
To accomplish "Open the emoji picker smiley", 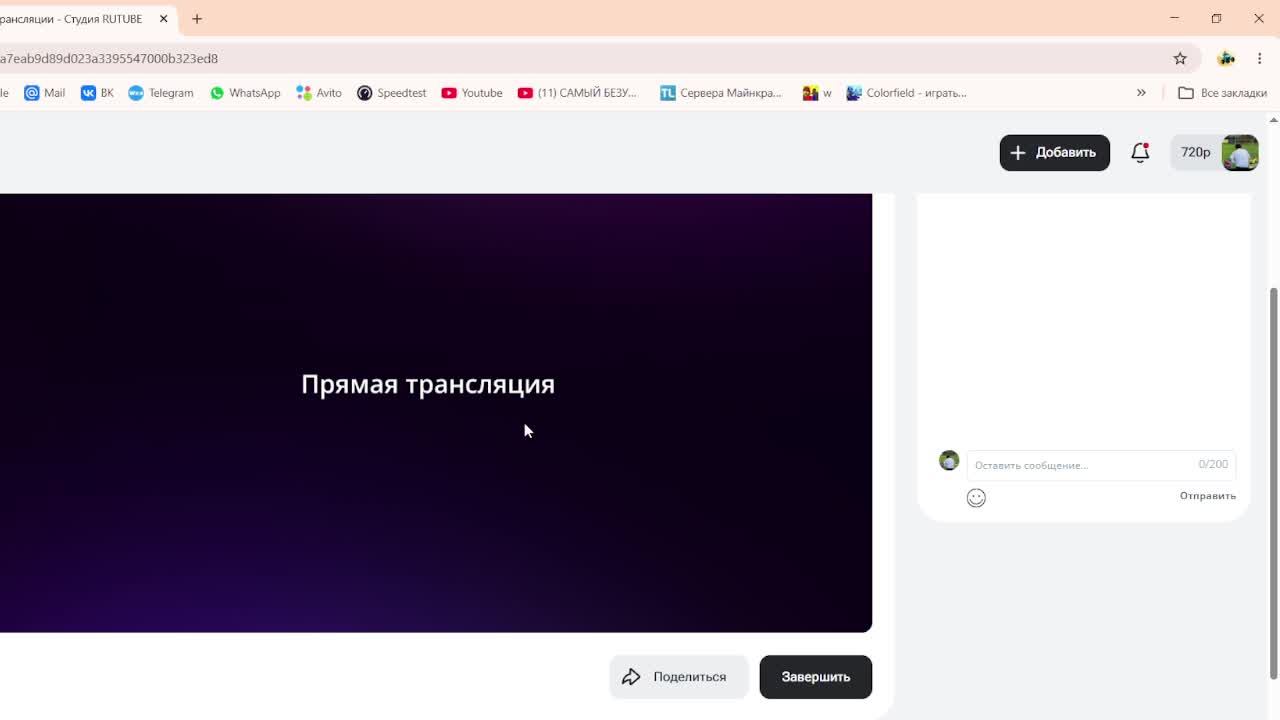I will [976, 498].
